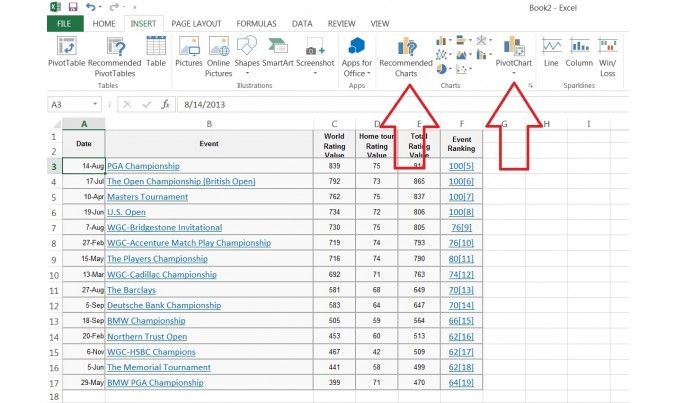
Task: Click the Redo arrow icon
Action: (113, 6)
